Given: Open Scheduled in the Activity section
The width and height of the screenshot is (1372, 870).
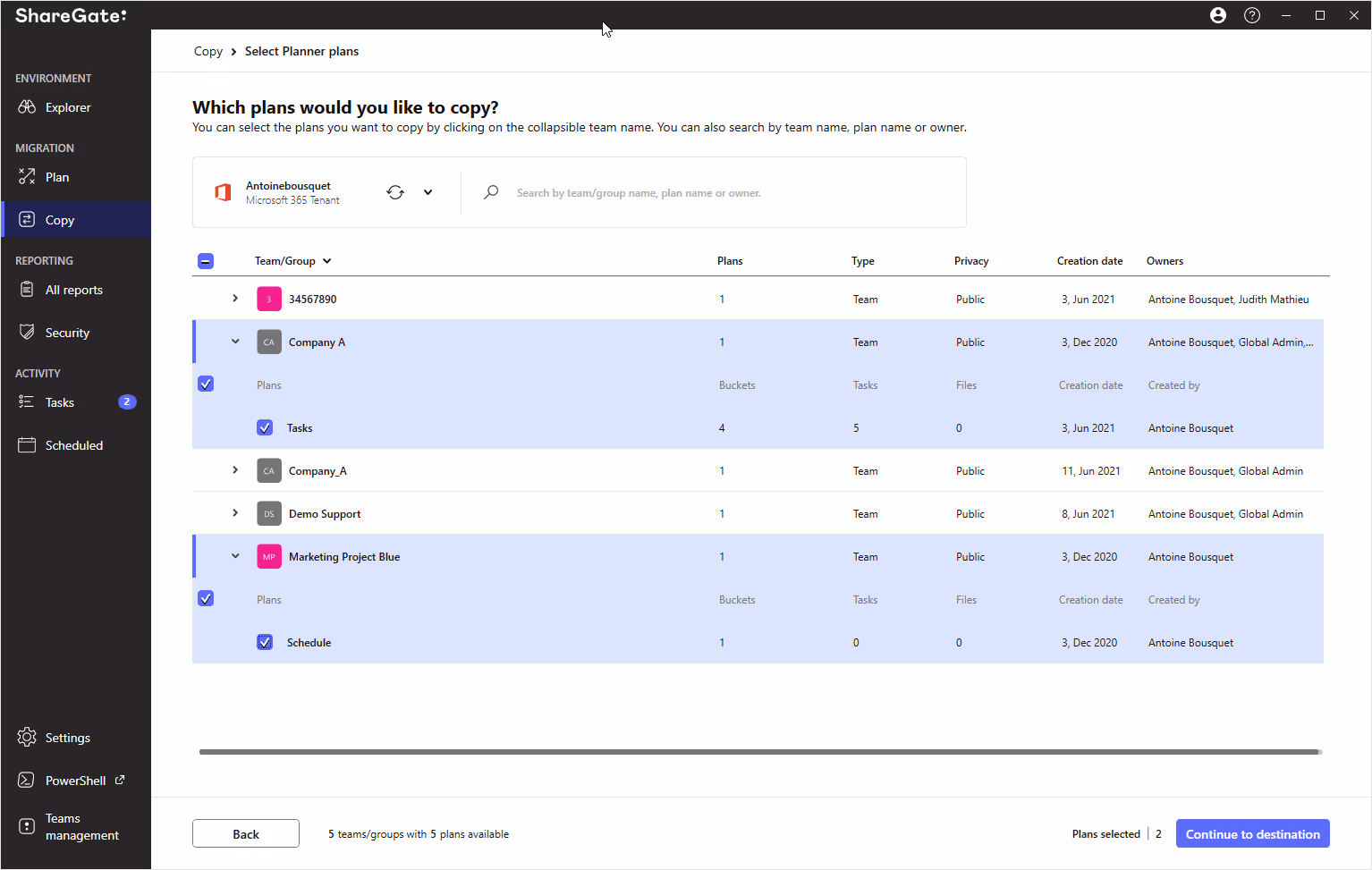Looking at the screenshot, I should coord(76,445).
